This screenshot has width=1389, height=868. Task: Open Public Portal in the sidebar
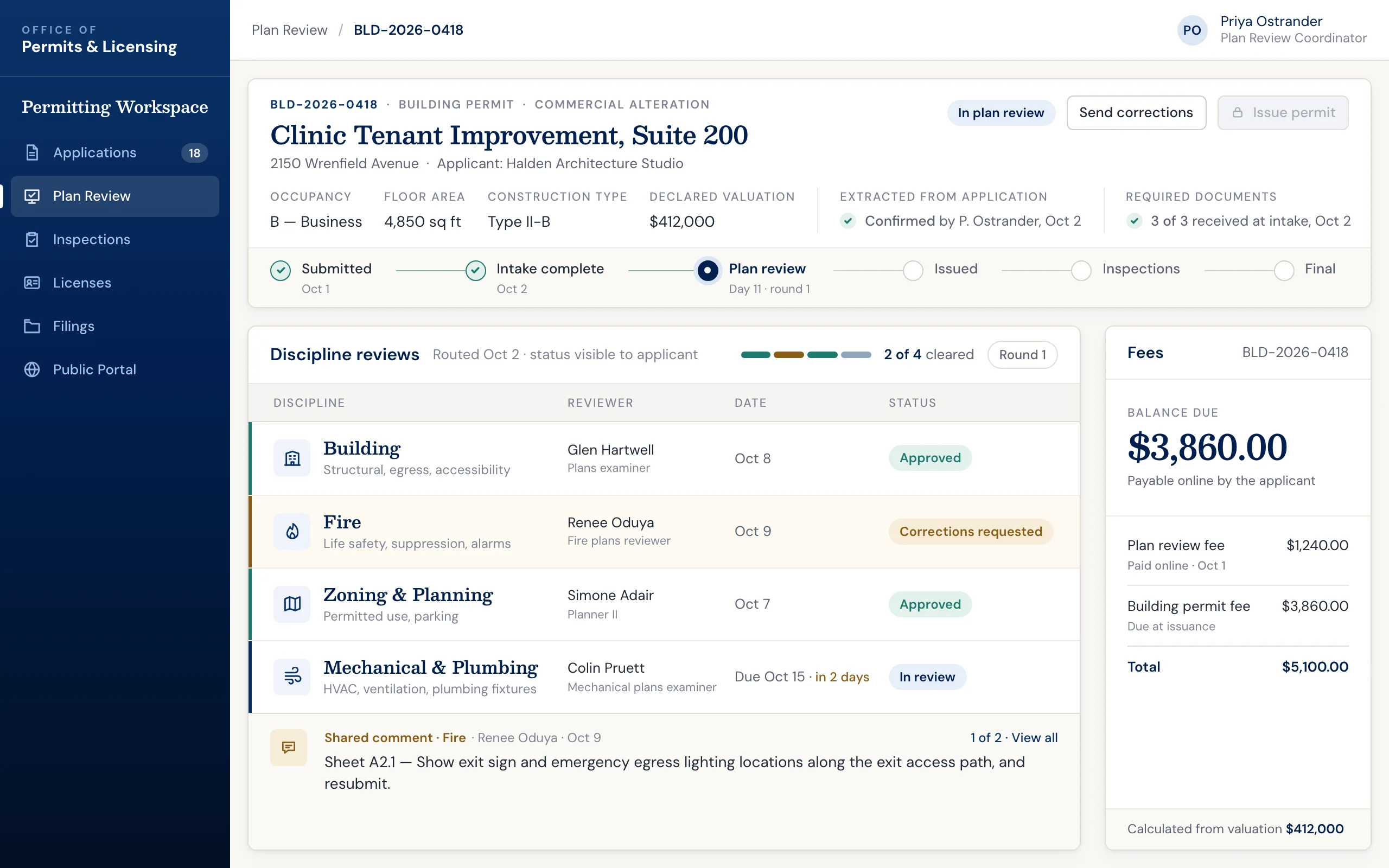(115, 369)
